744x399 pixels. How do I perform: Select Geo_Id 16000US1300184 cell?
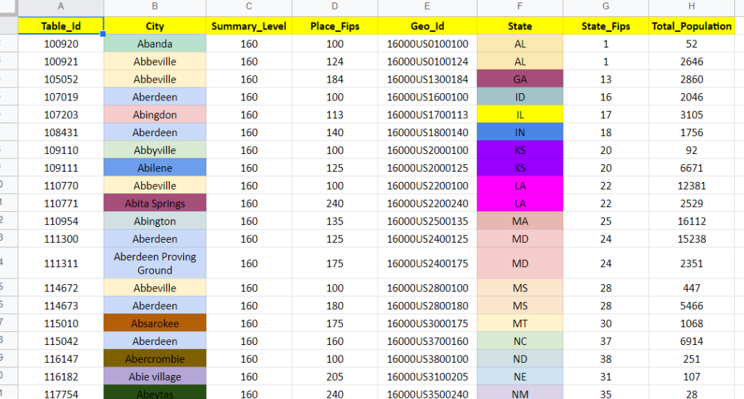pos(427,79)
